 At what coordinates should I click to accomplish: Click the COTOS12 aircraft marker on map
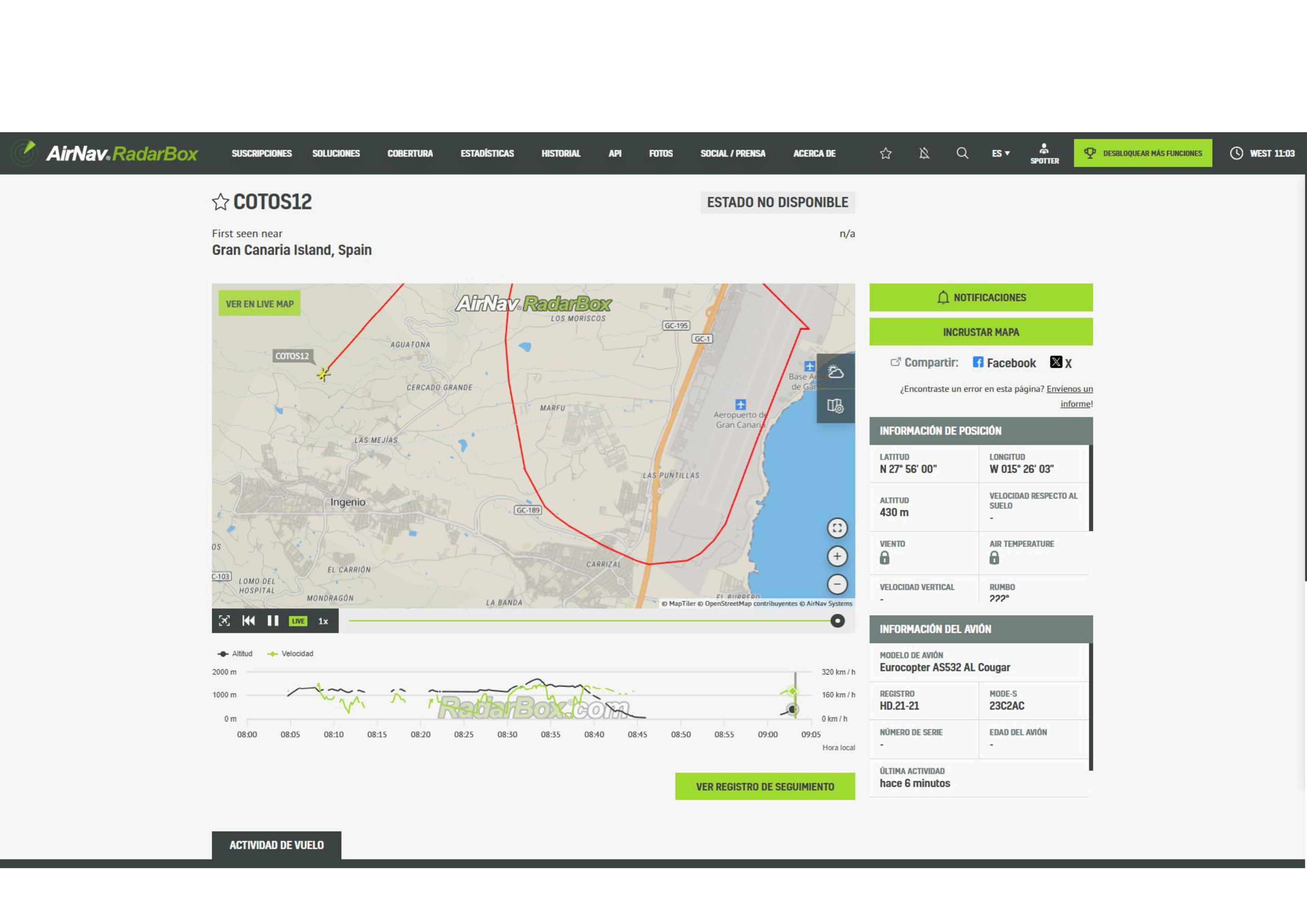(x=323, y=374)
